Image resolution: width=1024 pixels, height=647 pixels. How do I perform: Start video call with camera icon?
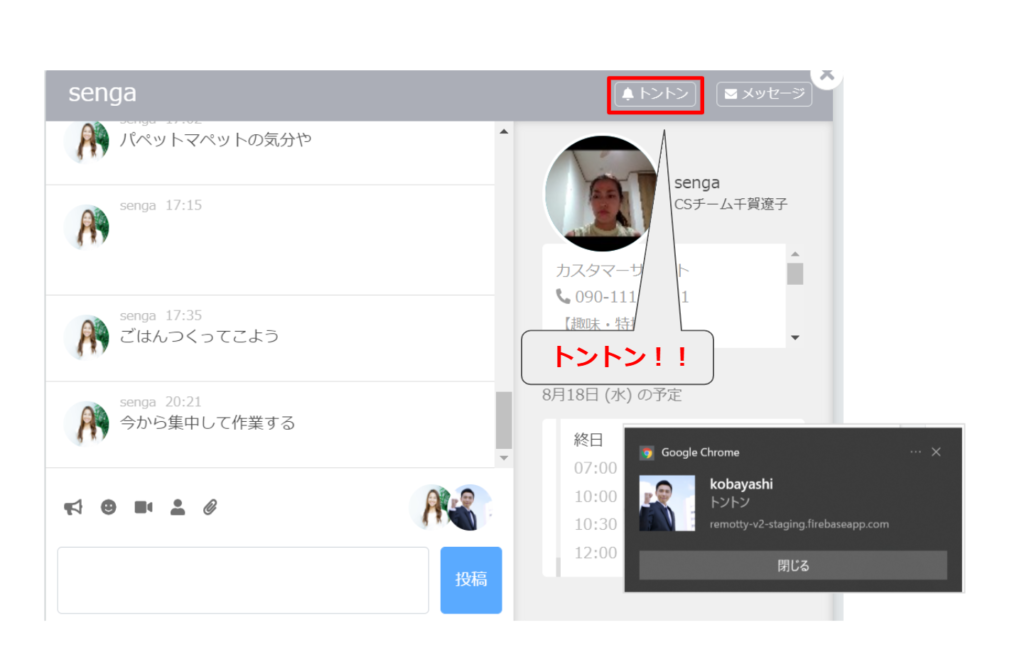point(143,507)
